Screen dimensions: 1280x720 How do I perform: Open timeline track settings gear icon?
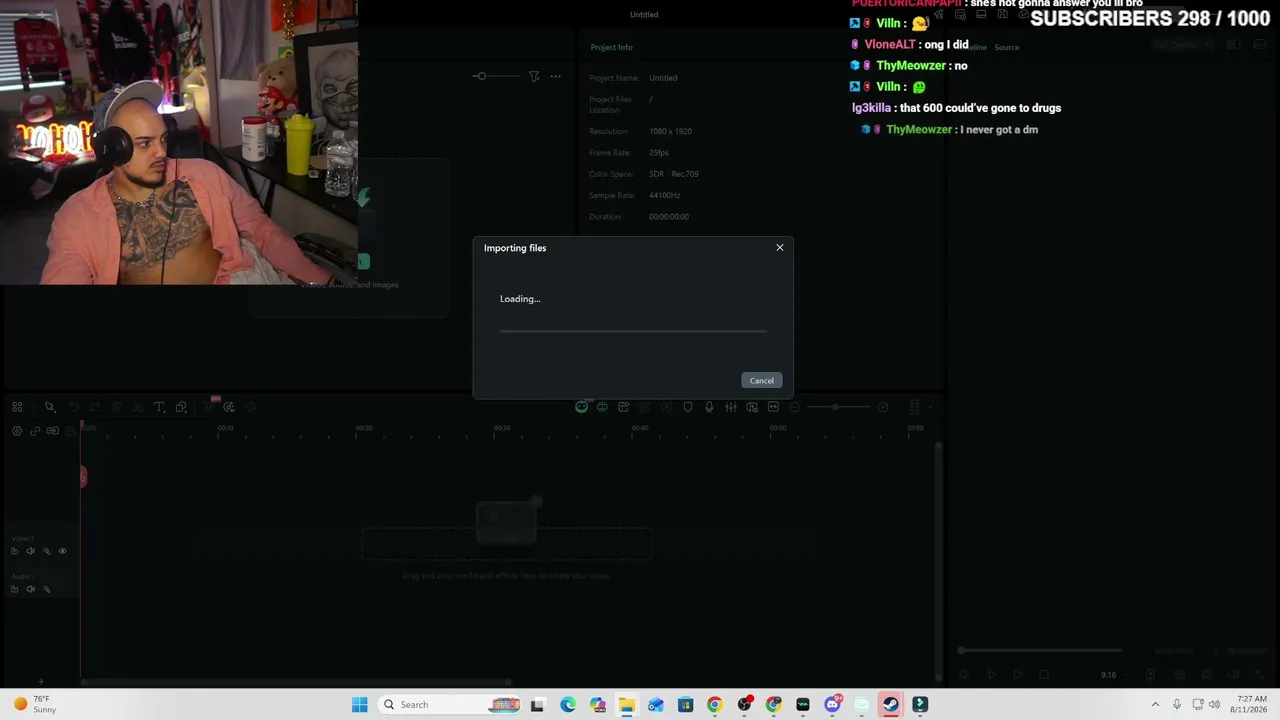[x=17, y=431]
